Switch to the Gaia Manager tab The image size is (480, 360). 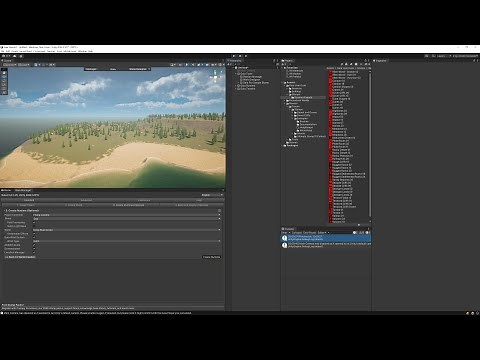(x=23, y=190)
